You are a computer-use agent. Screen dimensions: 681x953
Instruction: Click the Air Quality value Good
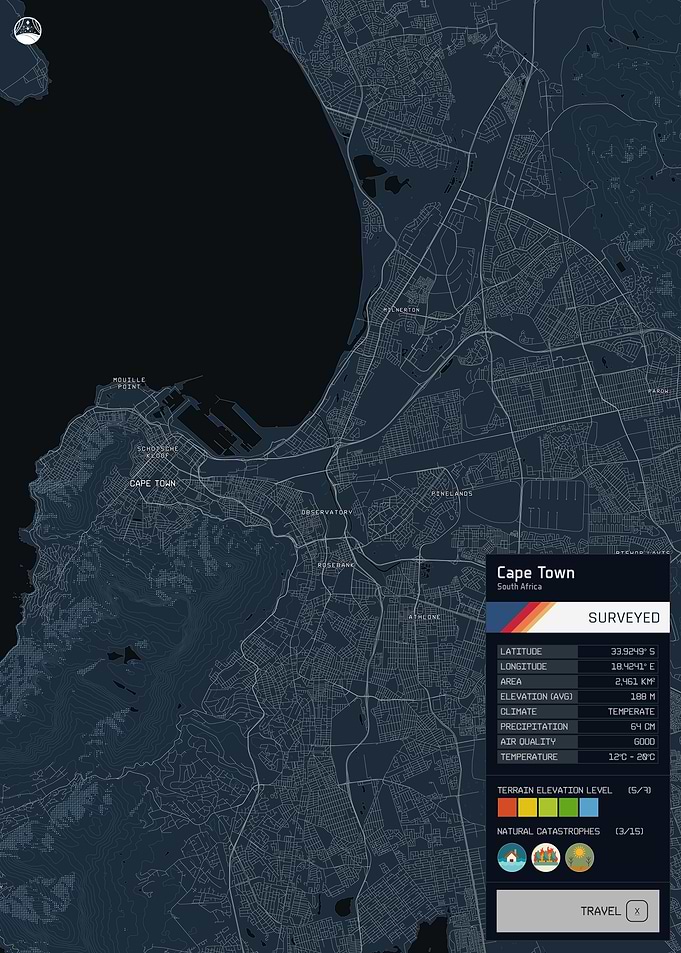645,741
